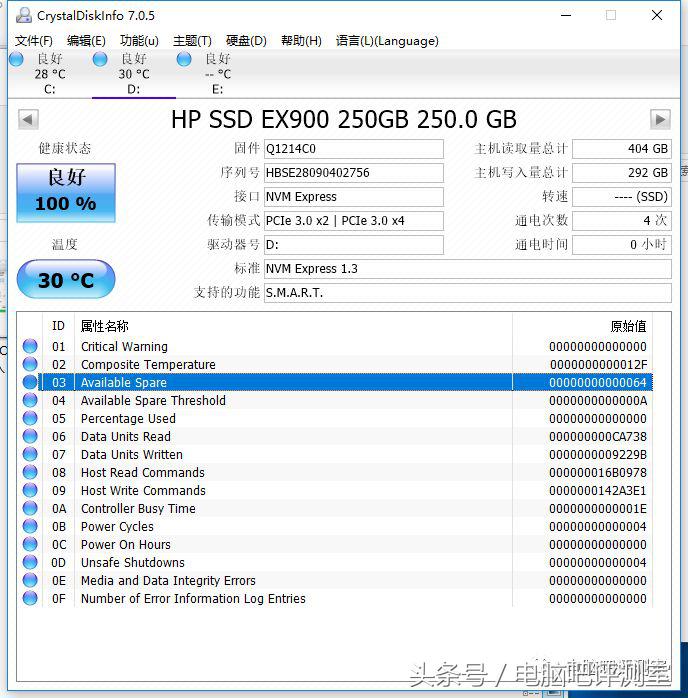Click host writes total value 292 GB
This screenshot has height=698, width=688.
pos(622,173)
